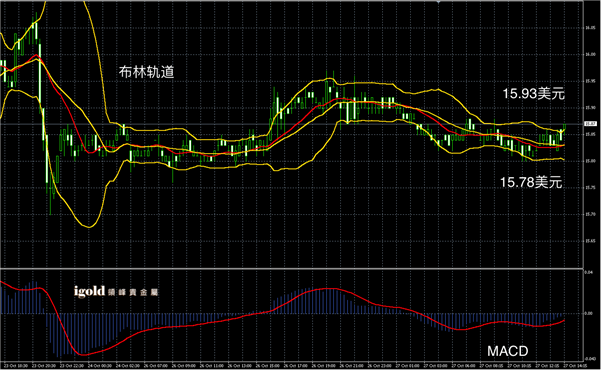Image resolution: width=601 pixels, height=370 pixels.
Task: Click the 24 Oct 00:30 time label
Action: click(x=100, y=366)
